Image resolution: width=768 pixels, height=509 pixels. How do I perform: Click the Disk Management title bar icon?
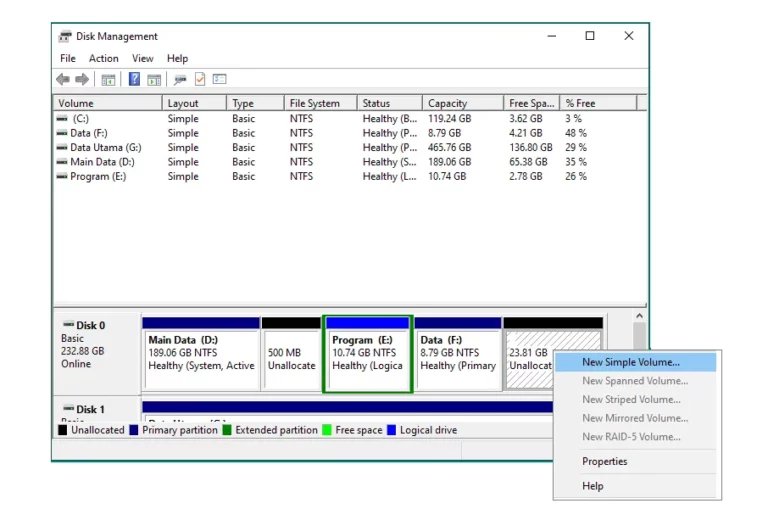click(x=65, y=36)
